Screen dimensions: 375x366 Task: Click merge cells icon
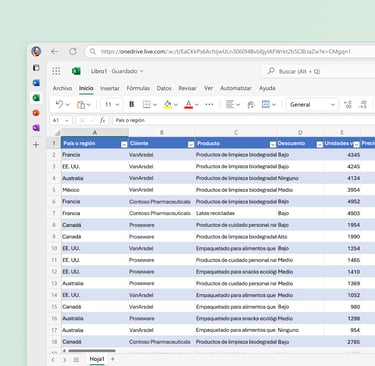click(x=266, y=104)
